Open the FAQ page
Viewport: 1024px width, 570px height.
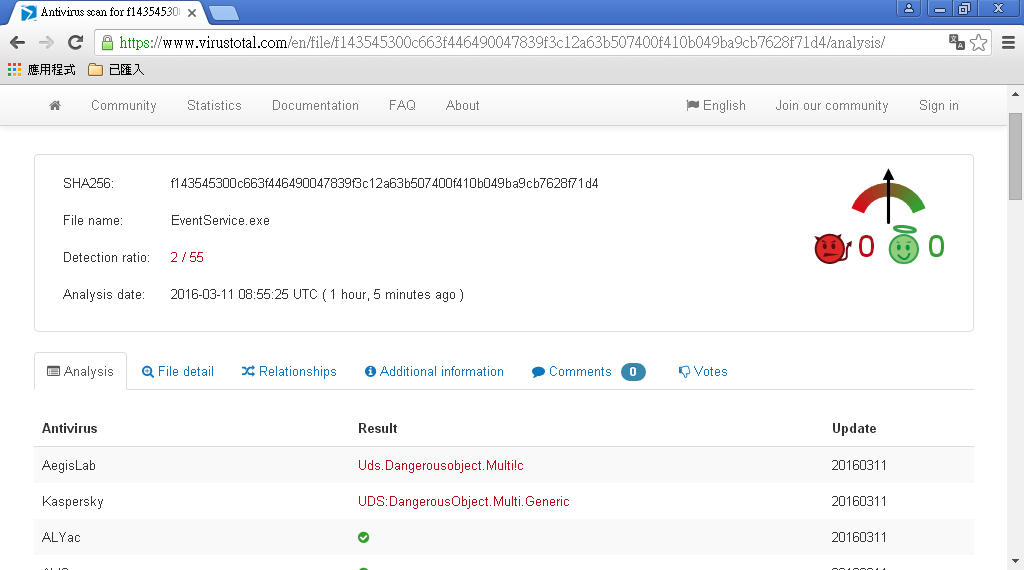pos(402,105)
